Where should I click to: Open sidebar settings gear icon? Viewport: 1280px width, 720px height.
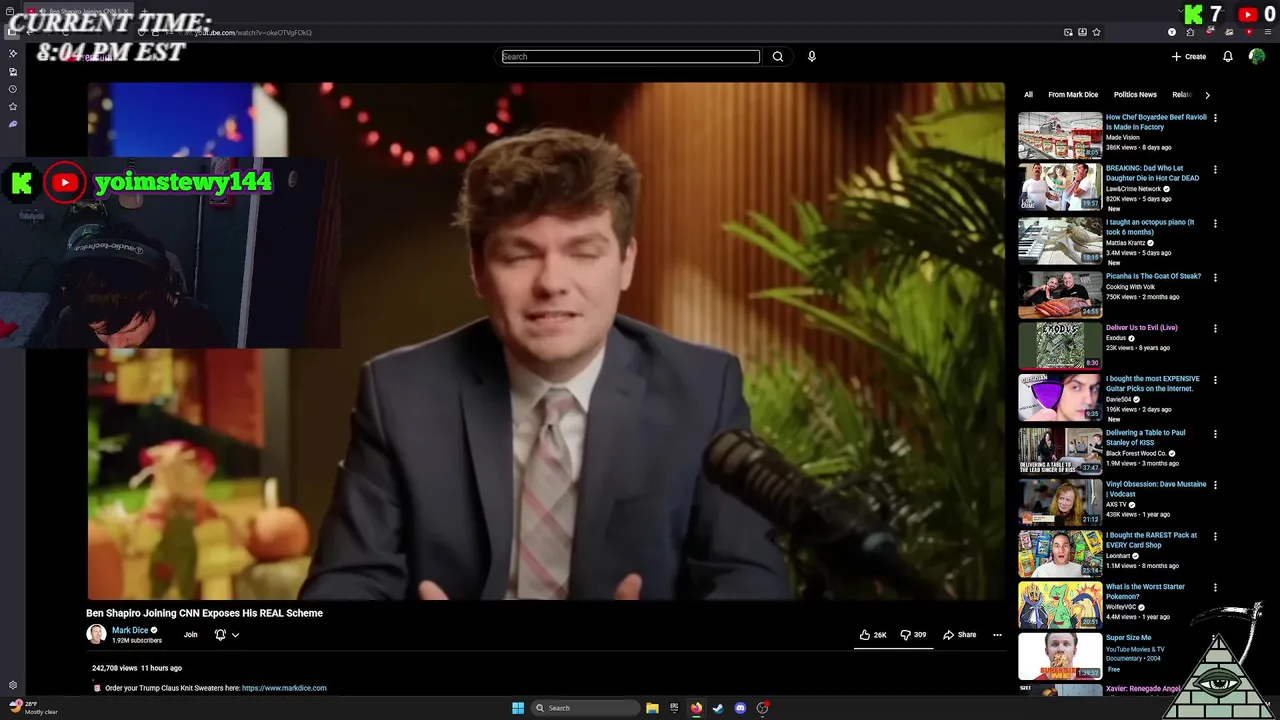coord(13,685)
